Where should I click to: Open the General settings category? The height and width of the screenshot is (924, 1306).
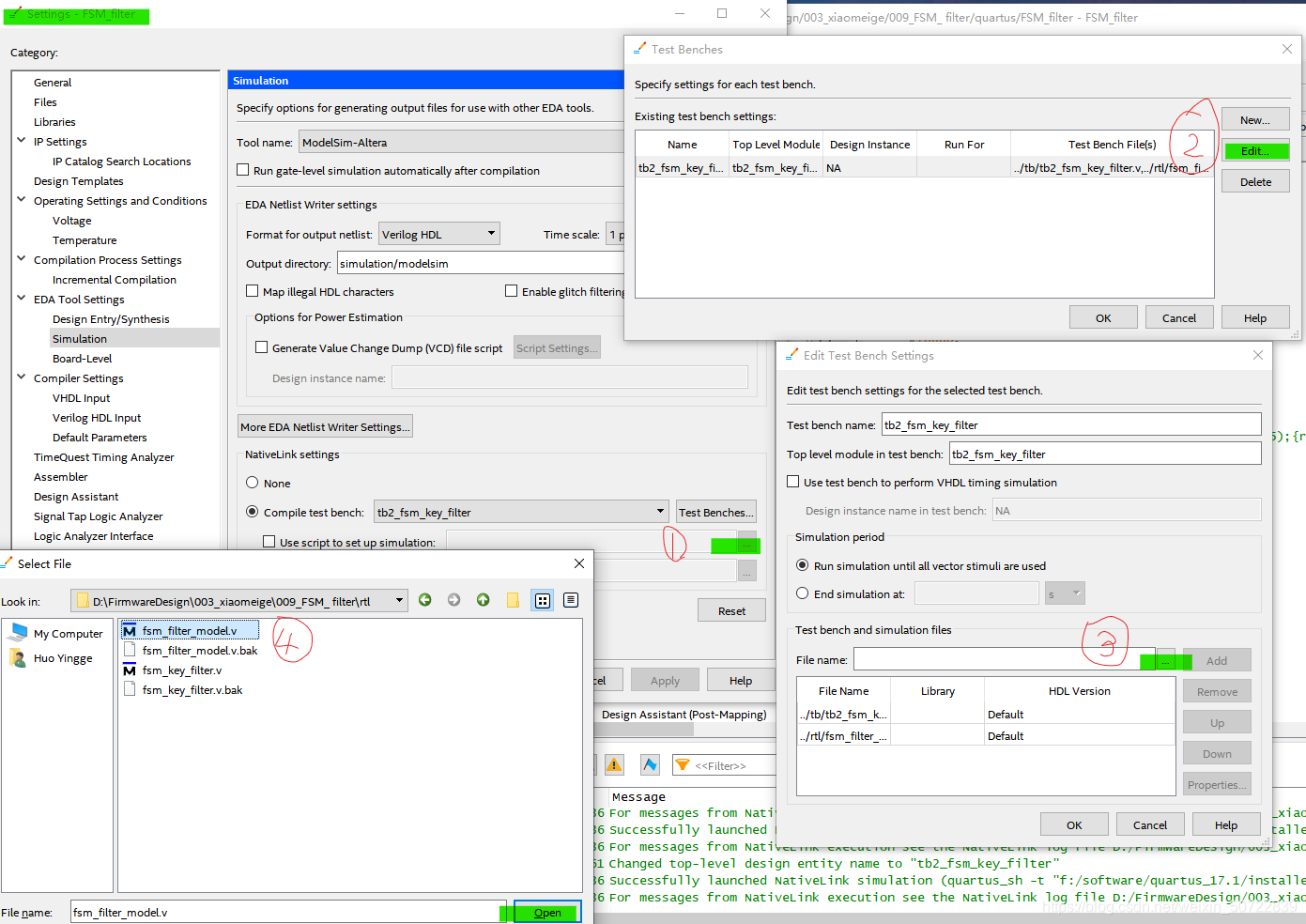pos(53,83)
